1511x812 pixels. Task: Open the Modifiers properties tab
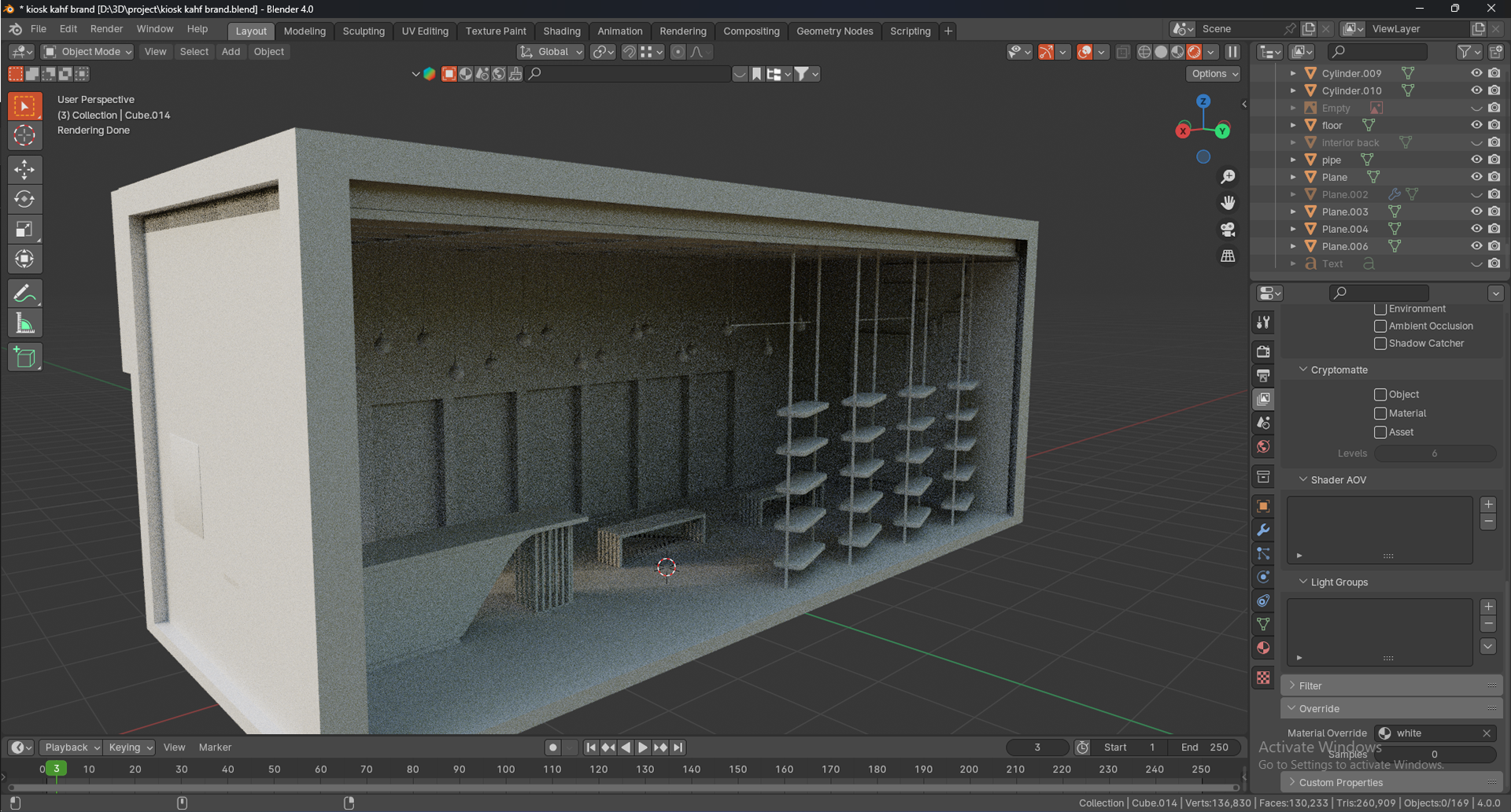(x=1263, y=530)
